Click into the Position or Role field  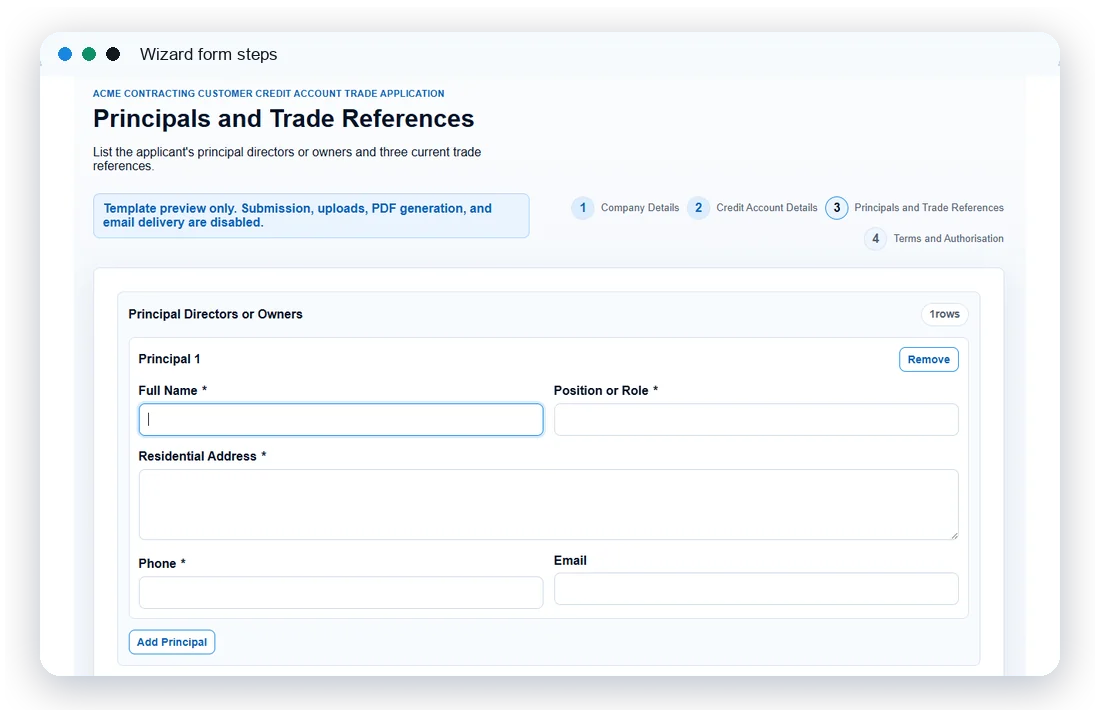[x=756, y=420]
